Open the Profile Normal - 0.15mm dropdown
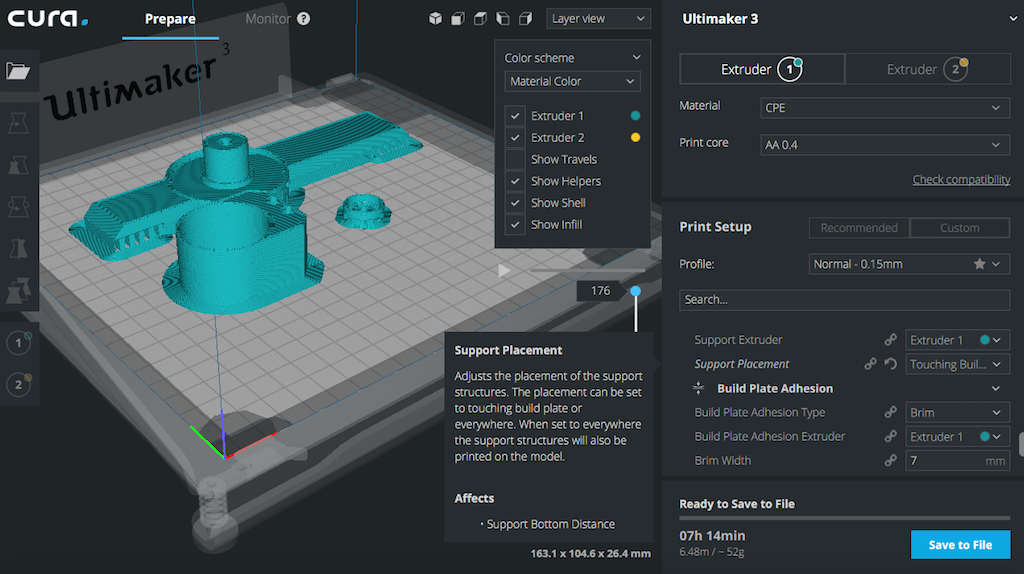Image resolution: width=1024 pixels, height=574 pixels. (909, 264)
